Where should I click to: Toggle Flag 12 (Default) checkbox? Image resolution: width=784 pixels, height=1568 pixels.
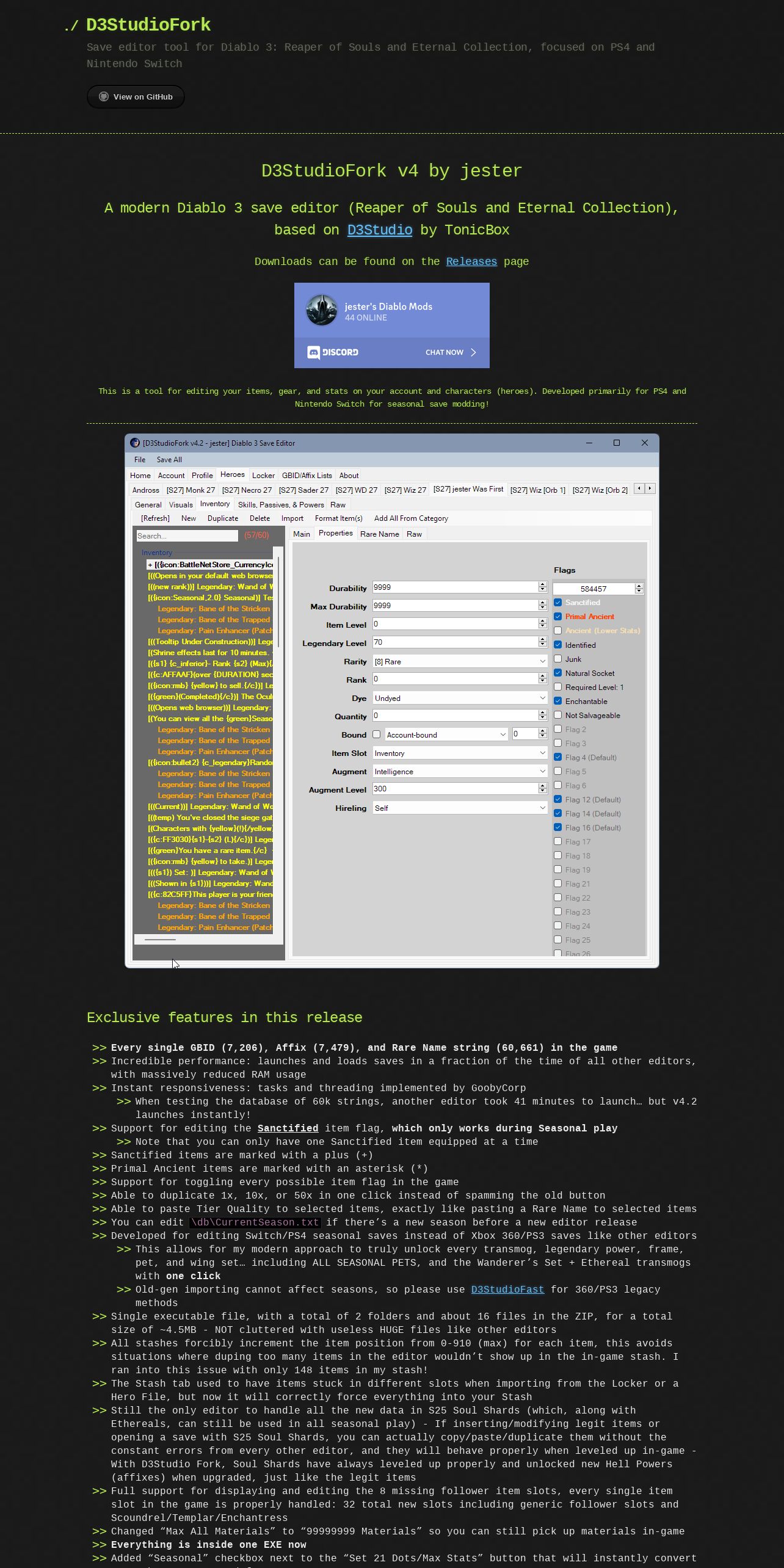(557, 799)
